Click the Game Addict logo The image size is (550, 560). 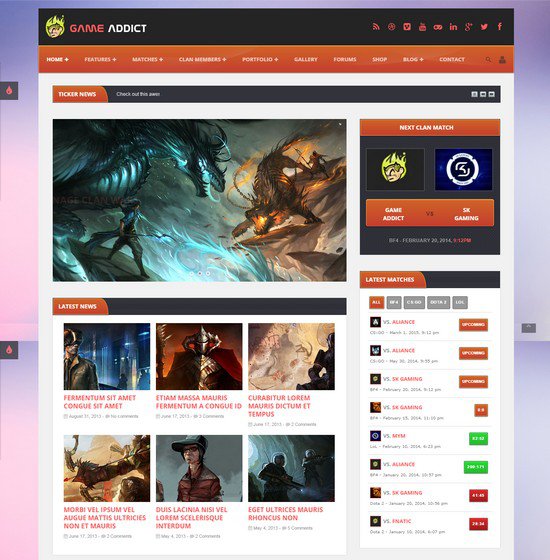click(x=96, y=27)
